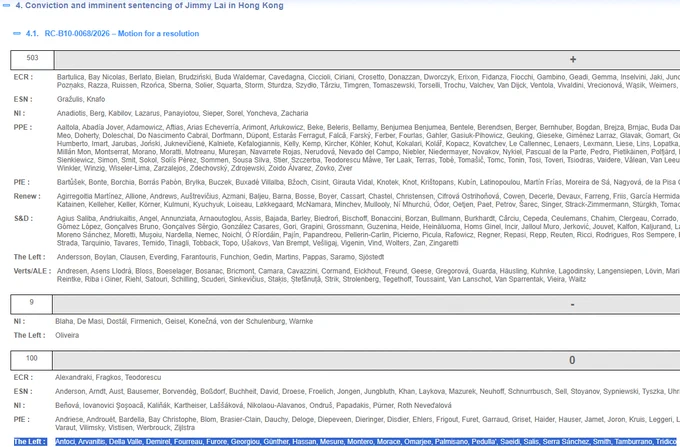The width and height of the screenshot is (680, 447).
Task: Click the name "Zacharia" in NI row
Action: 294,113
